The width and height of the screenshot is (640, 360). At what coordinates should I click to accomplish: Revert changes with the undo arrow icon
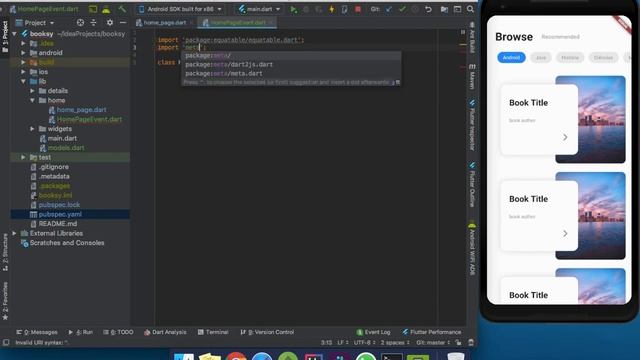tap(428, 9)
